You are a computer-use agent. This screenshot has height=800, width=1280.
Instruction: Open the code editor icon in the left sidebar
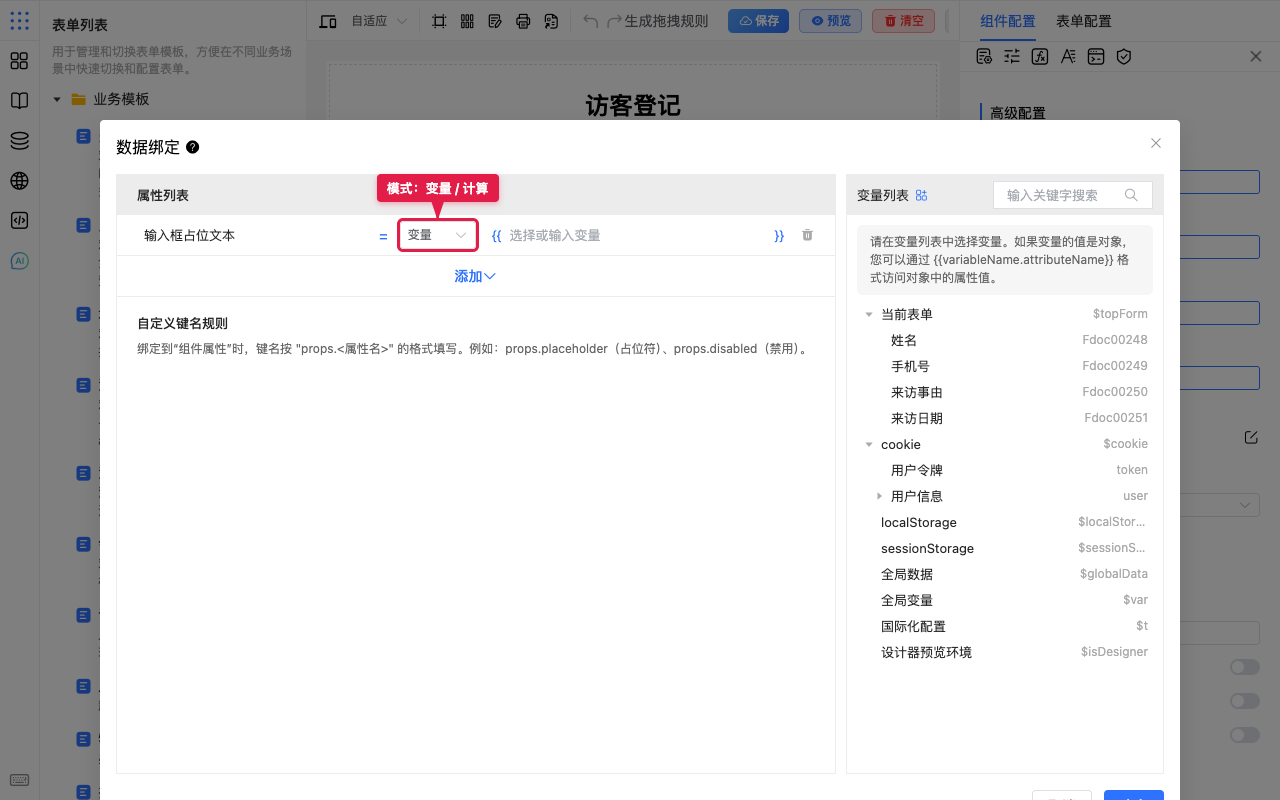click(19, 221)
